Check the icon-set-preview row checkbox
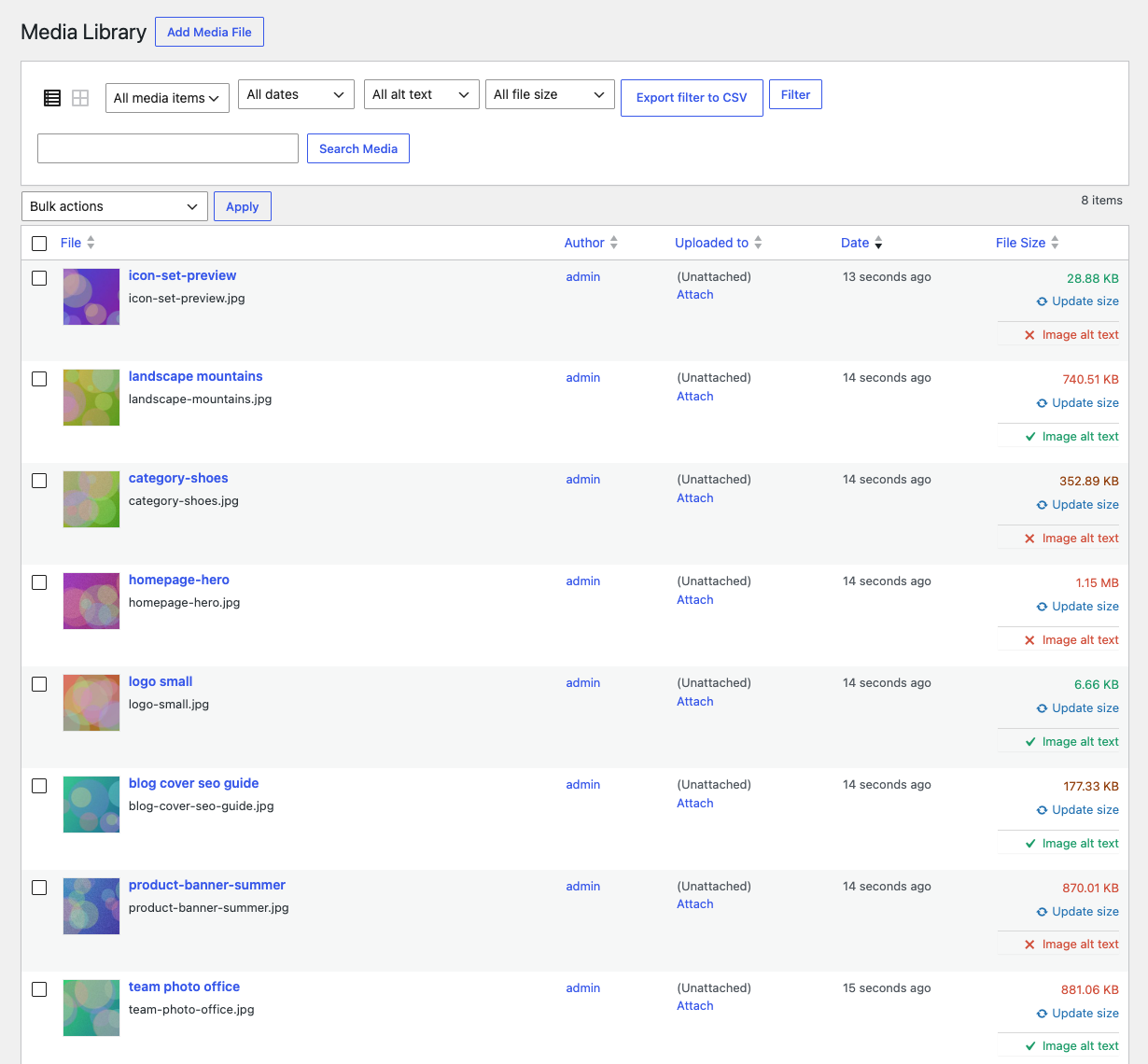 pyautogui.click(x=39, y=278)
